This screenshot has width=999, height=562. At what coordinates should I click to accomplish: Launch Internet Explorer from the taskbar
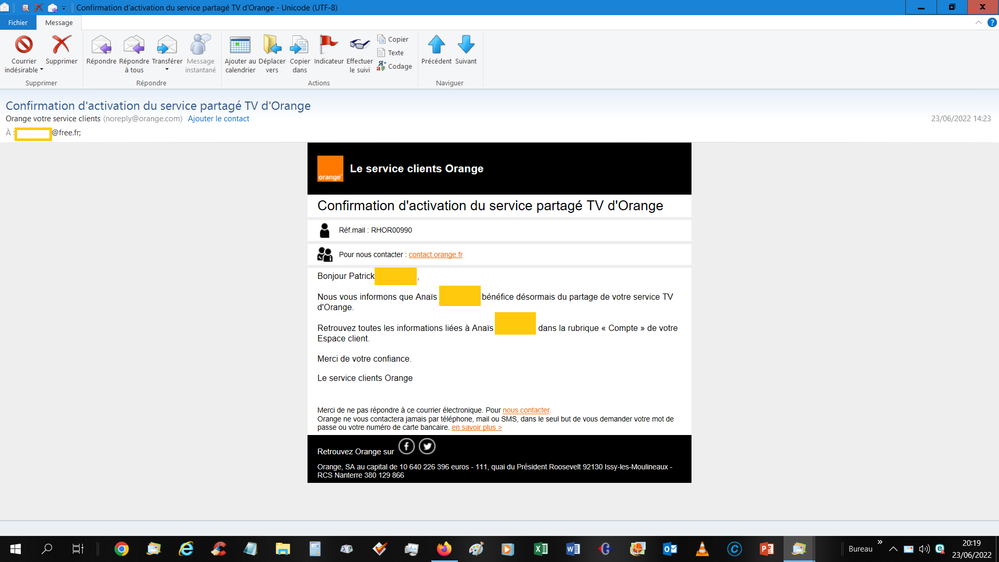pyautogui.click(x=186, y=549)
